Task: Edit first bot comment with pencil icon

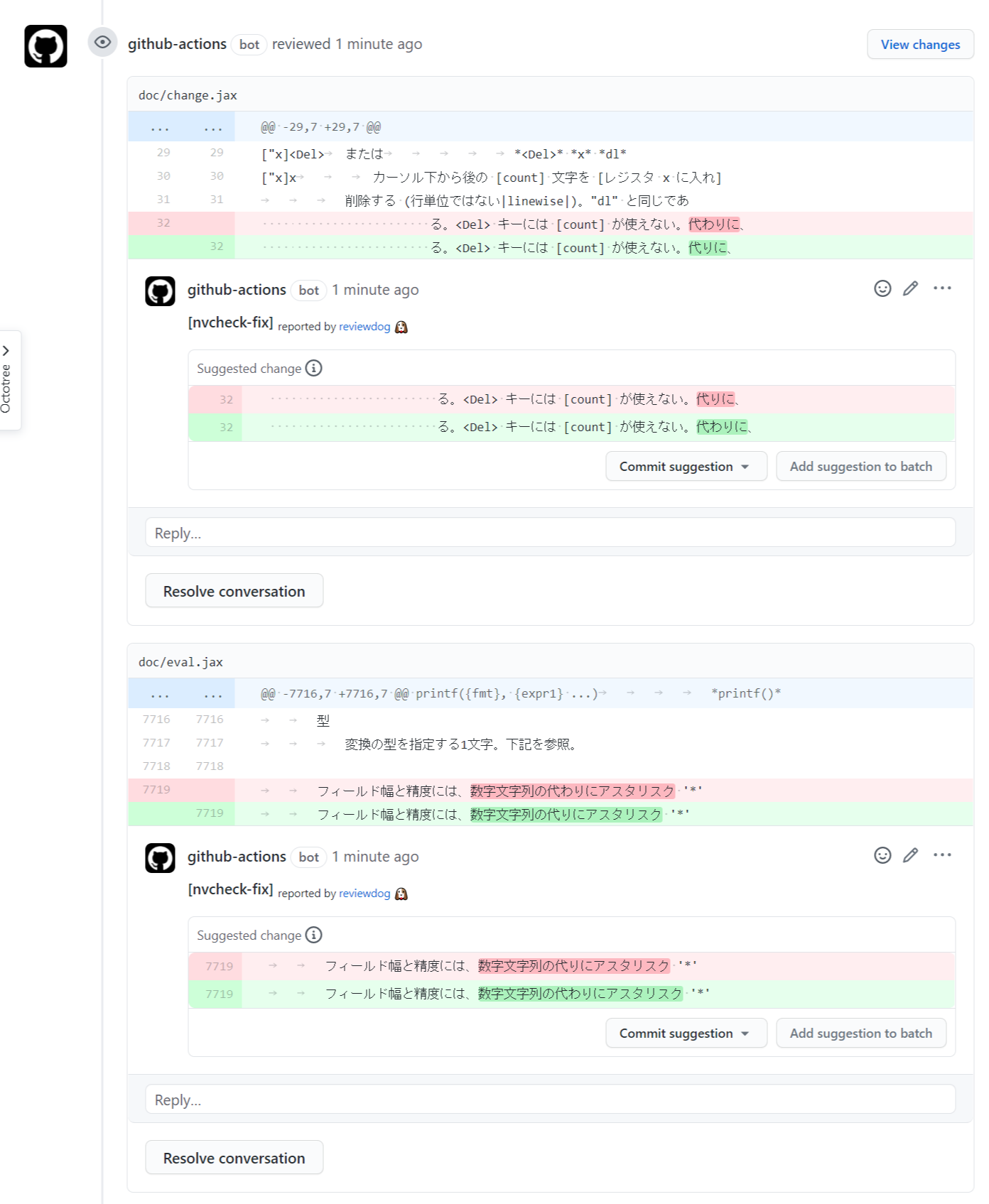Action: coord(911,288)
